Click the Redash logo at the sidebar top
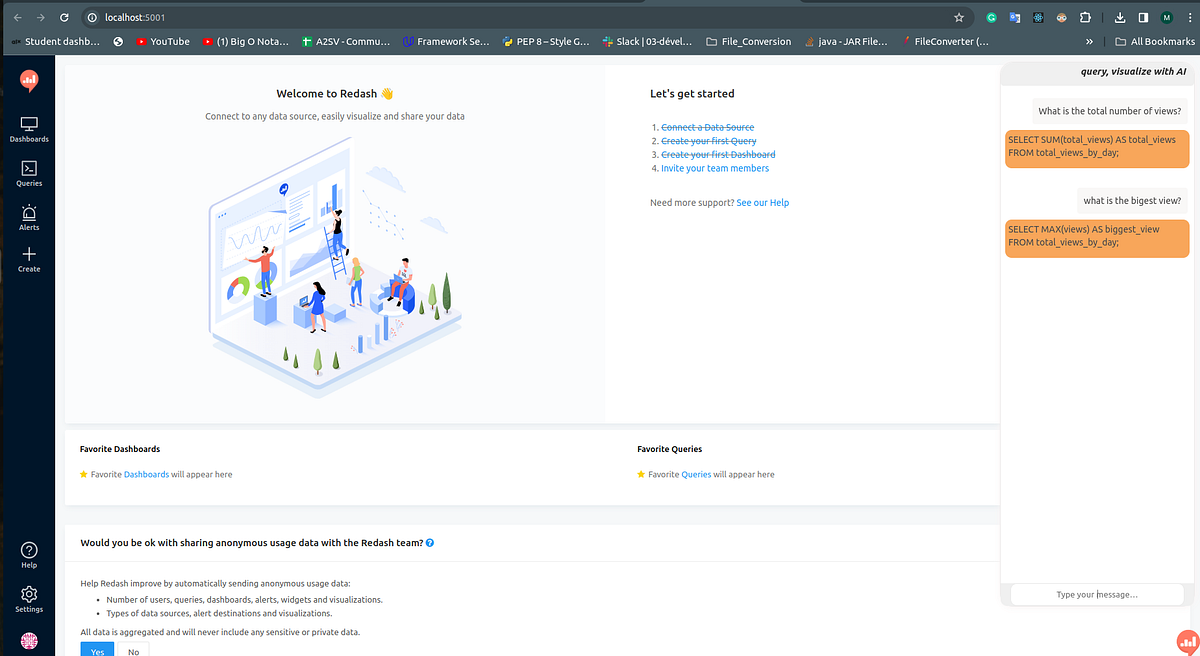This screenshot has width=1200, height=656. [29, 79]
